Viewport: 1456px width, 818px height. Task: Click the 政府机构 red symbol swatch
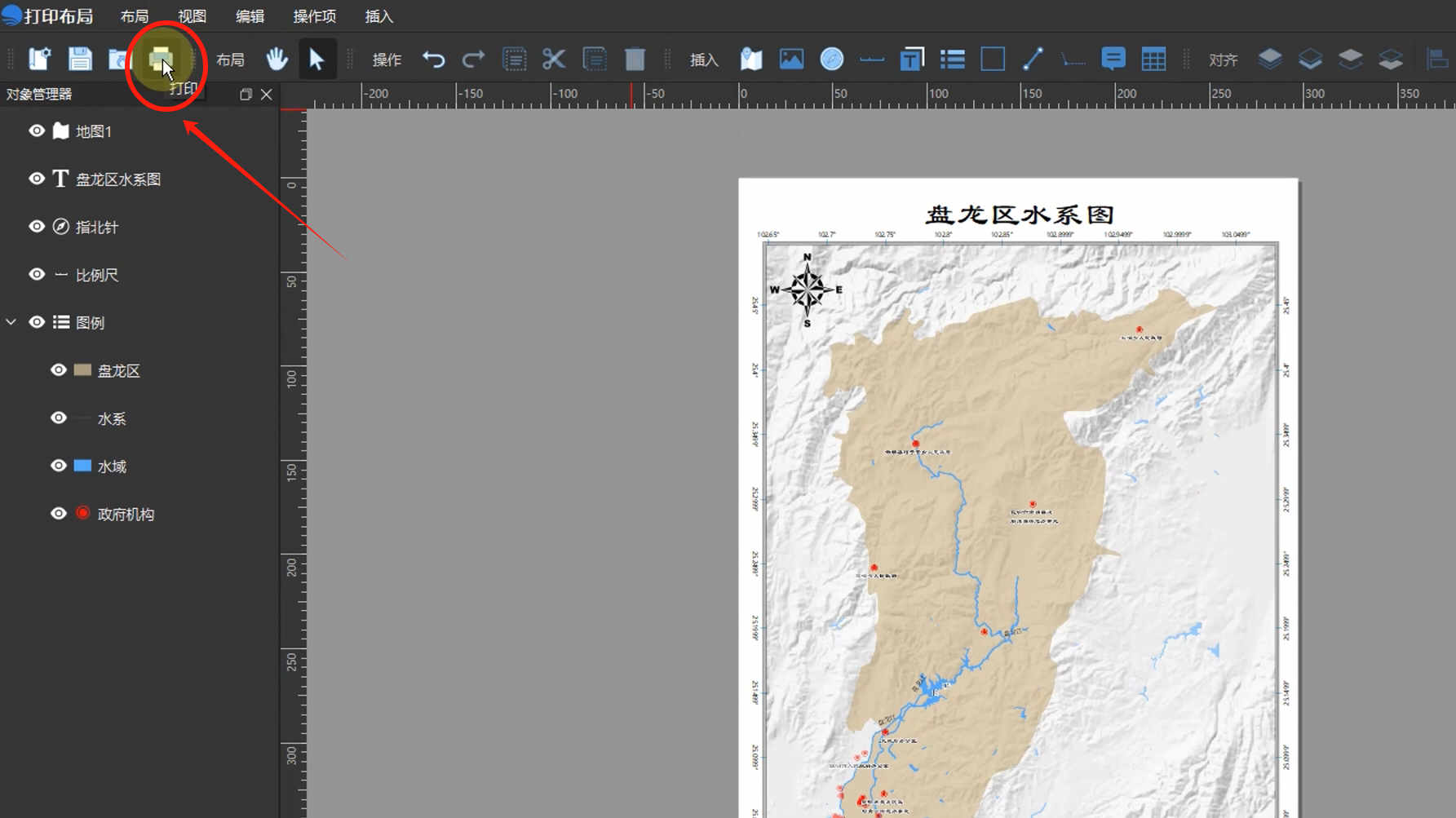[x=82, y=513]
